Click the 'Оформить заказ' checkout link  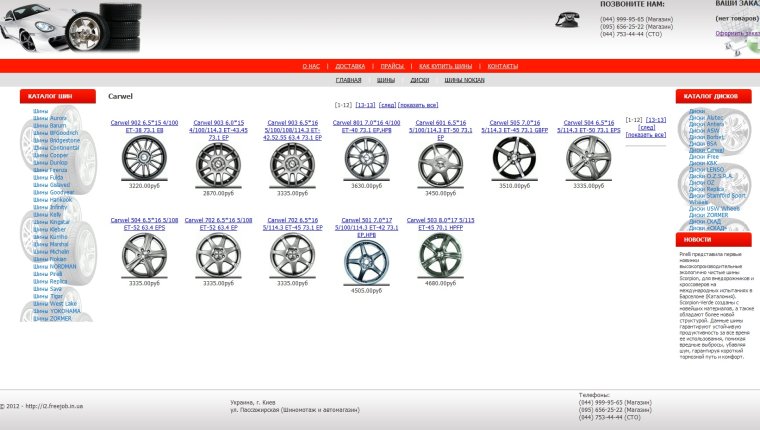pyautogui.click(x=737, y=33)
